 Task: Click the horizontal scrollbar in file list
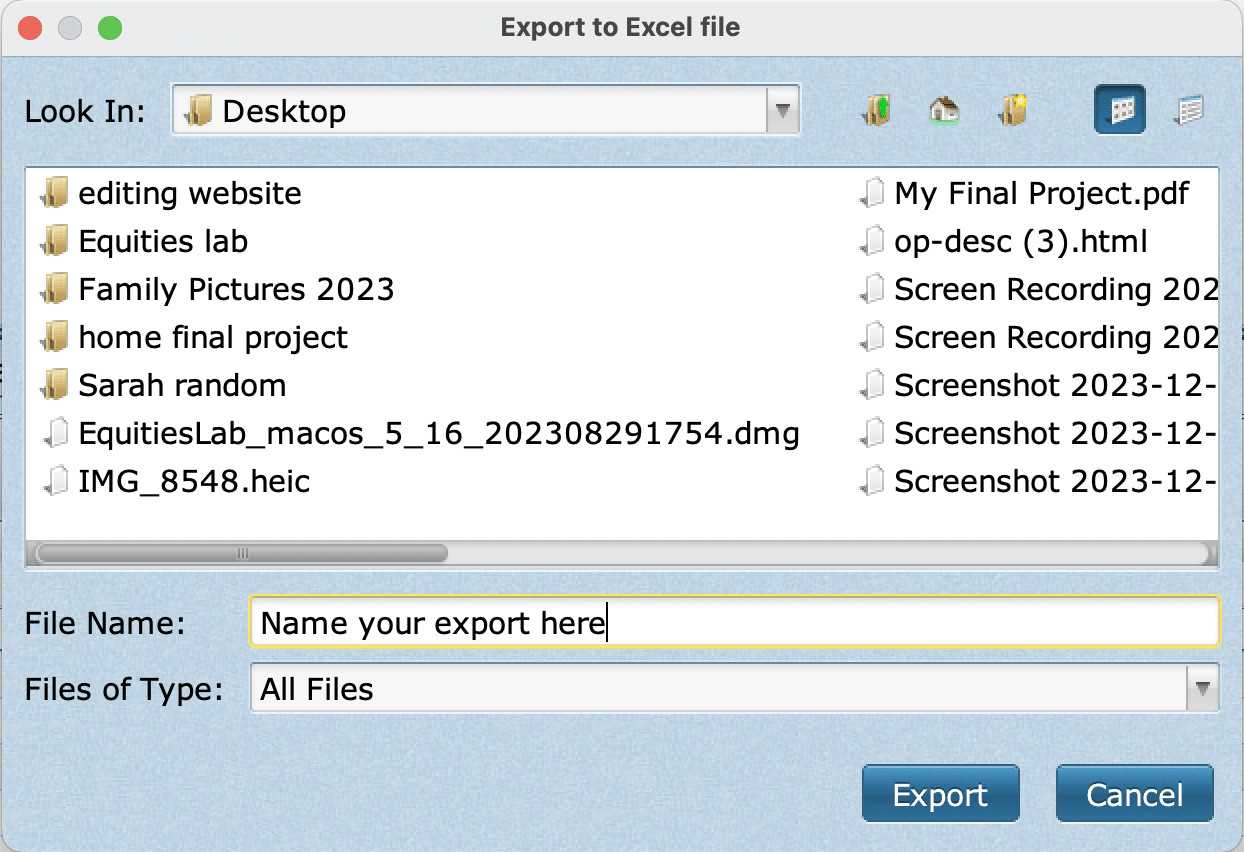pos(241,553)
